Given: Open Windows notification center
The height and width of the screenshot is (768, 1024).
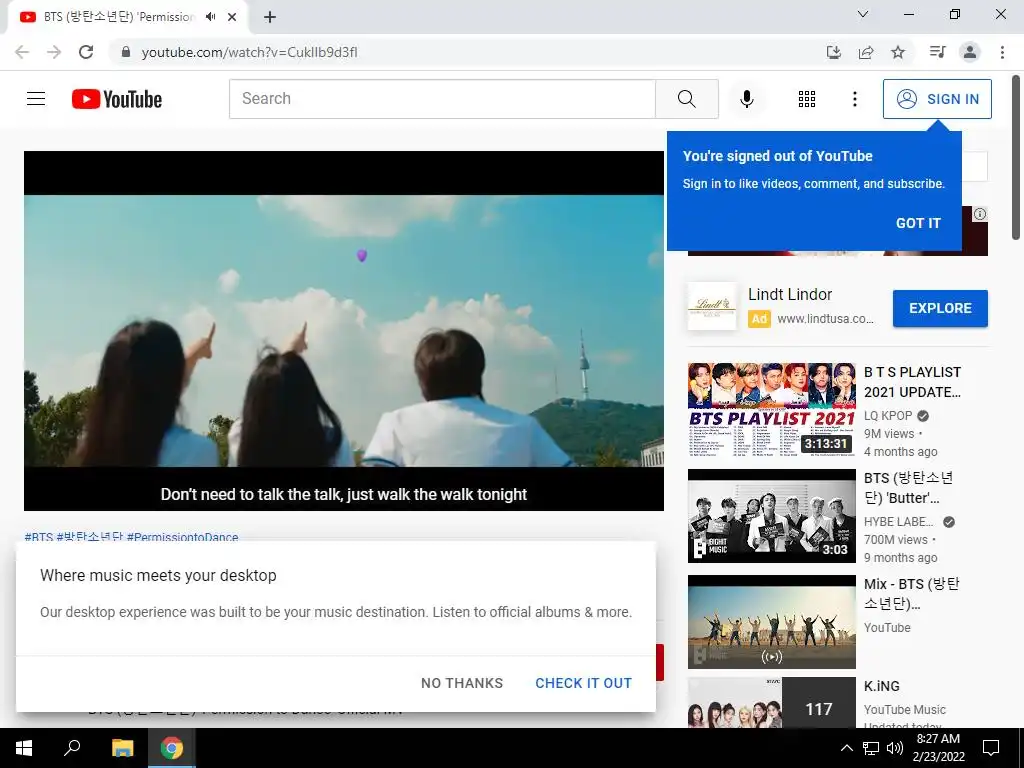Looking at the screenshot, I should point(991,748).
